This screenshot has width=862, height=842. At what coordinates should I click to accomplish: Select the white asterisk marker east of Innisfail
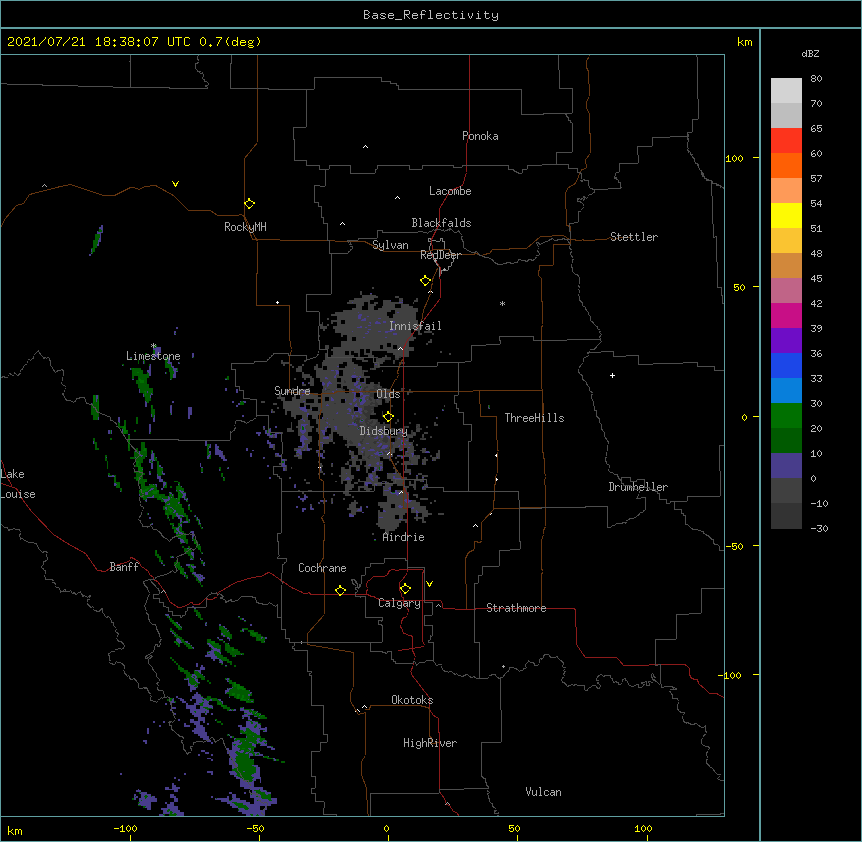(x=502, y=303)
